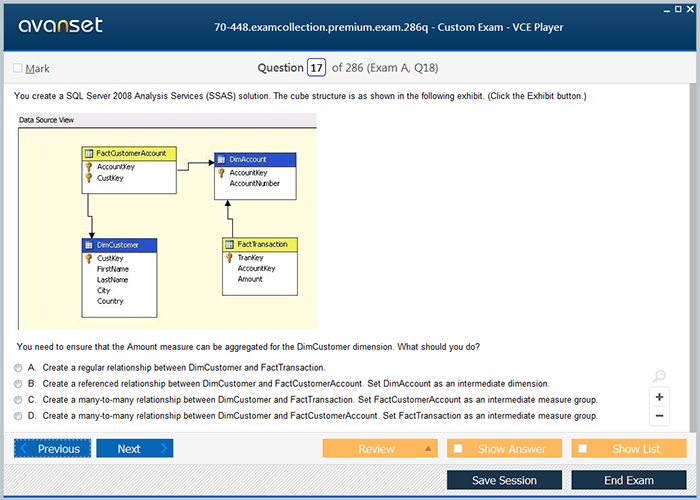700x500 pixels.
Task: Click the LastName field in DimCustomer
Action: [112, 280]
